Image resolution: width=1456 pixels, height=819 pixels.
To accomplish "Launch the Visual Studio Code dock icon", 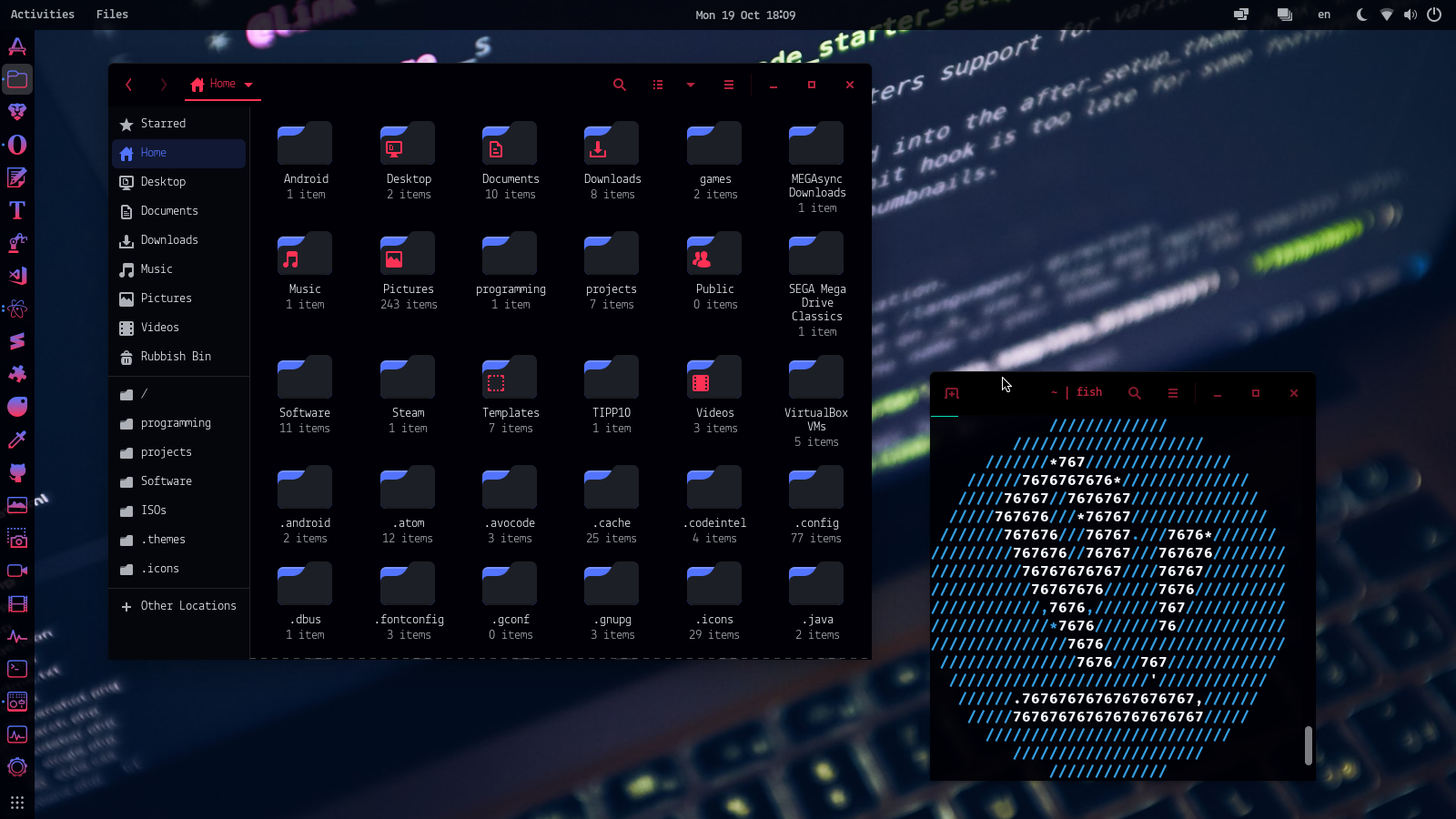I will [x=17, y=276].
